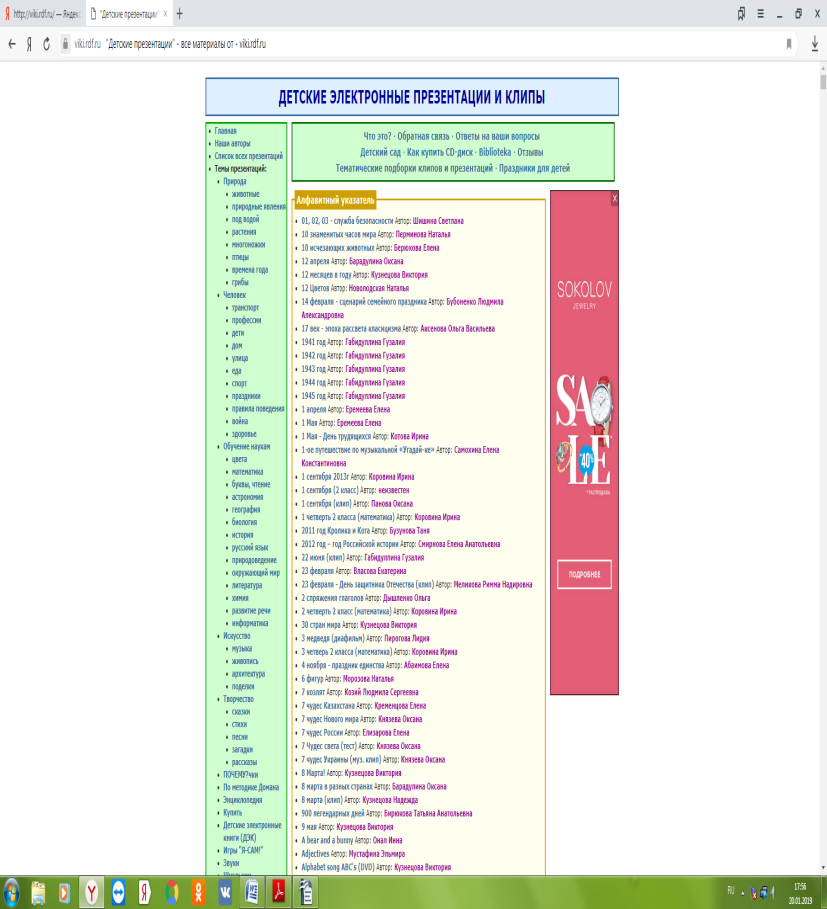Open 'Обратная связь' menu link
This screenshot has width=827, height=909.
[423, 136]
